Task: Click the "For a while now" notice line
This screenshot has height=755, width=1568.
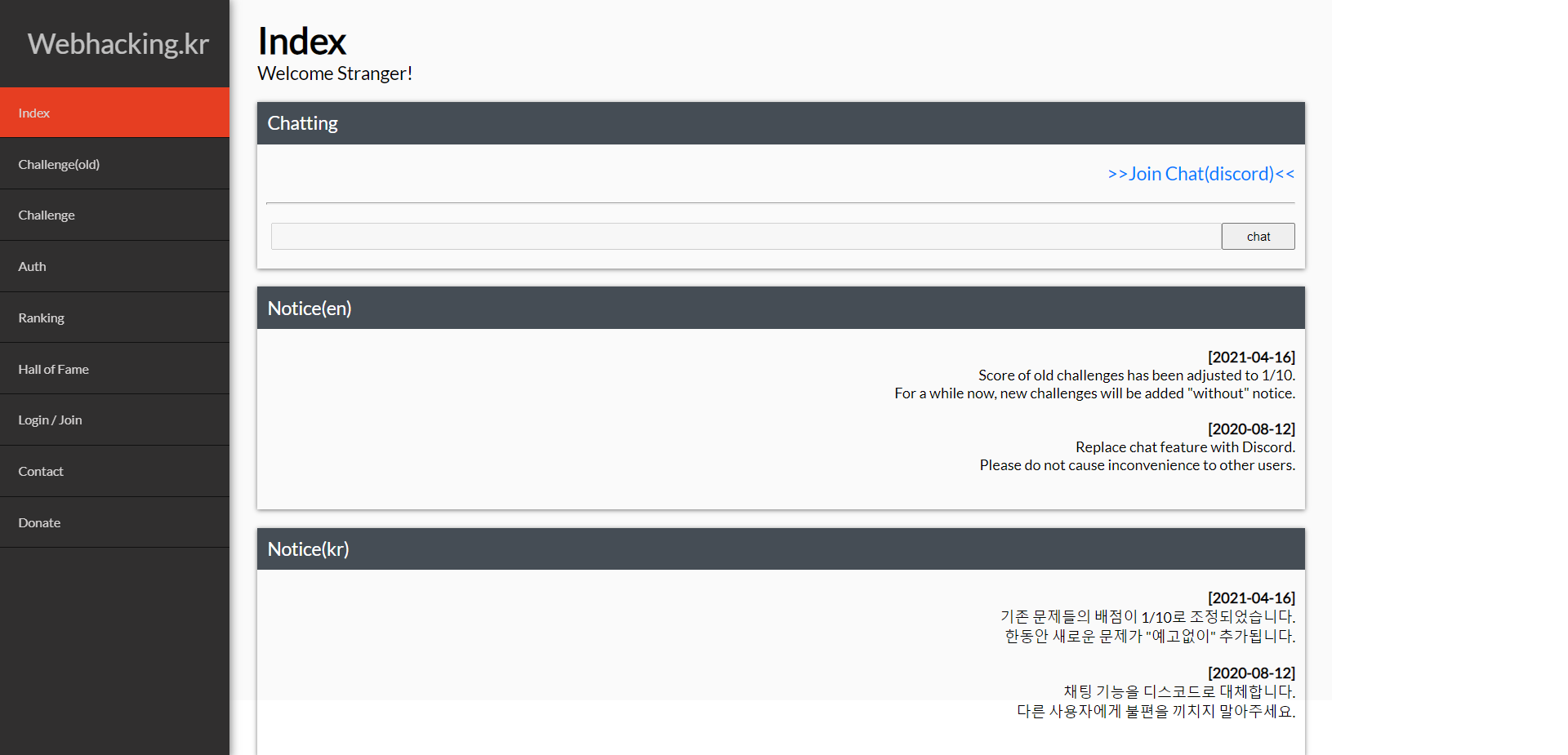Action: (1094, 393)
